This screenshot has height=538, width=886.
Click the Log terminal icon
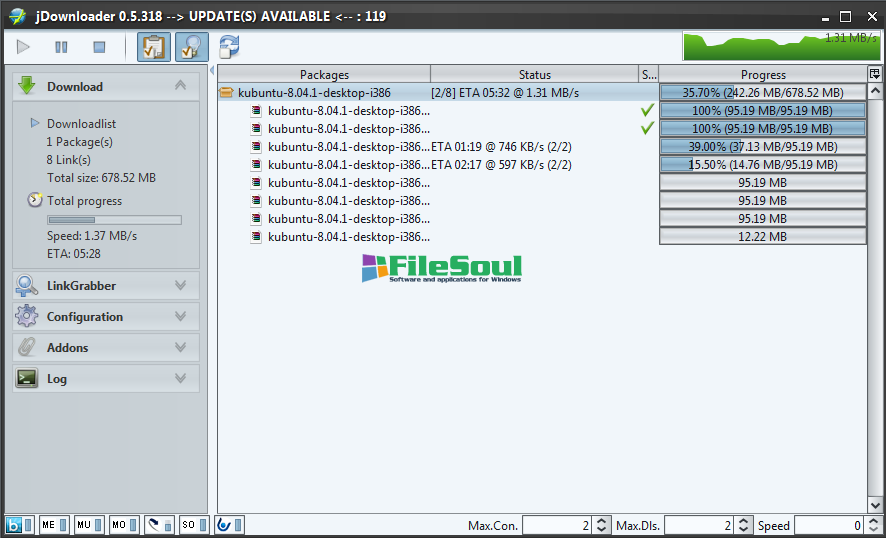click(x=27, y=379)
